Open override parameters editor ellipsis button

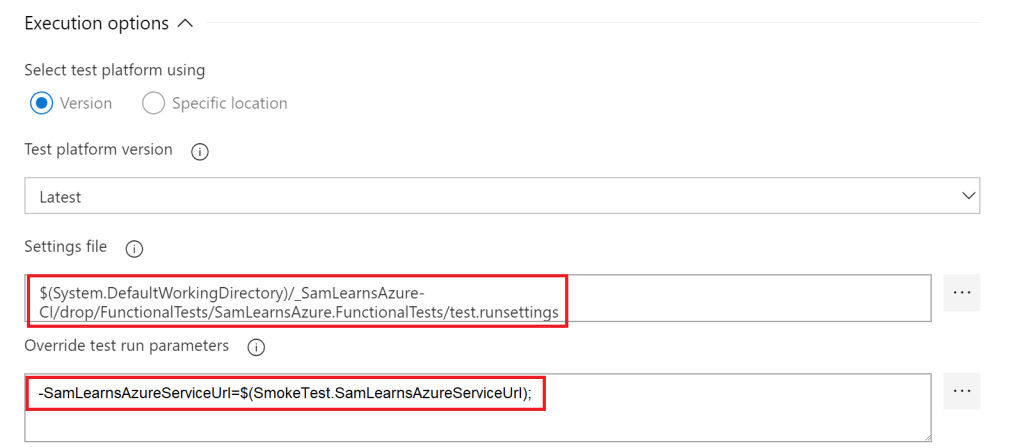(x=962, y=392)
